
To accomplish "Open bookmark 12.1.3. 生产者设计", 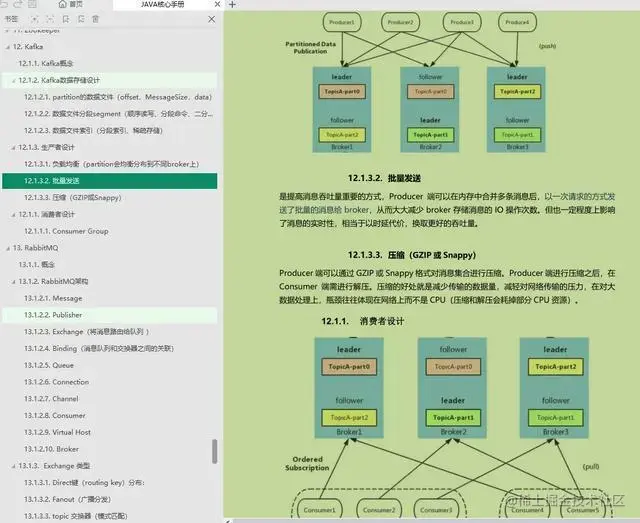I will [47, 147].
